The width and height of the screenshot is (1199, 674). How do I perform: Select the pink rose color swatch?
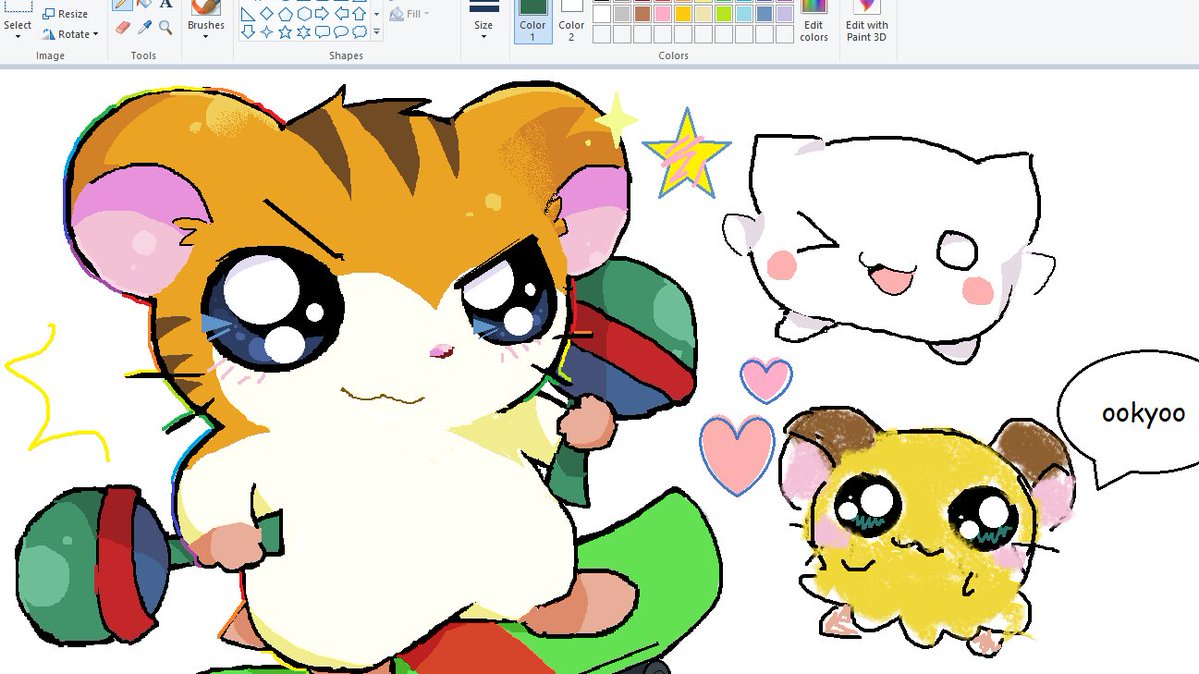(x=663, y=14)
